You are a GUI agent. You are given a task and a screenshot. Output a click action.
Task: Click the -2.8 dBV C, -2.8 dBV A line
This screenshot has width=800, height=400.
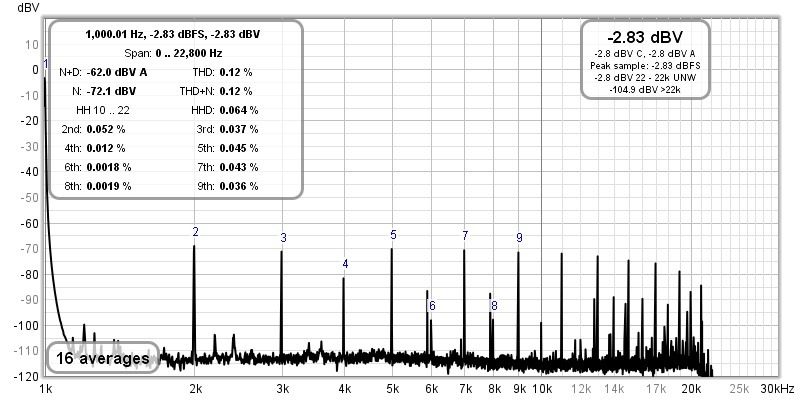pyautogui.click(x=645, y=53)
